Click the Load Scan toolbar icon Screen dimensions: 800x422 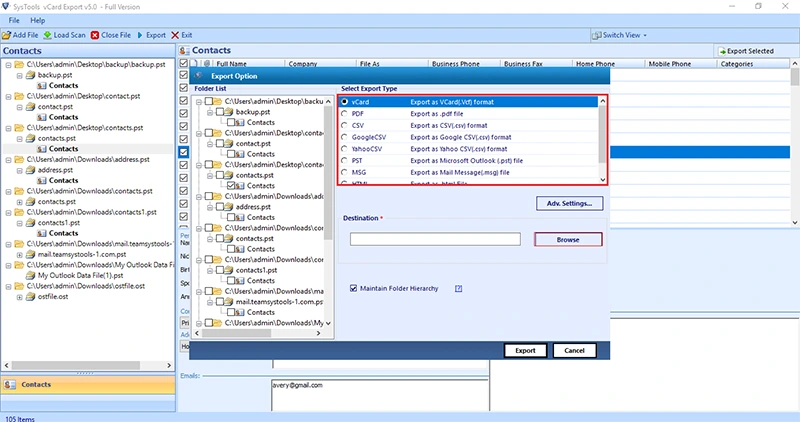click(47, 35)
